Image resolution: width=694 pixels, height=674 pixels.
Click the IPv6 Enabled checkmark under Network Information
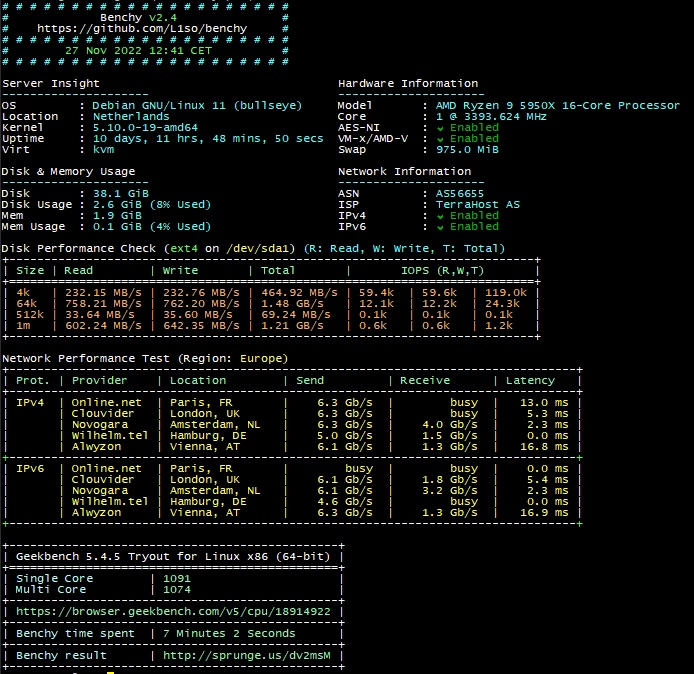click(x=442, y=226)
